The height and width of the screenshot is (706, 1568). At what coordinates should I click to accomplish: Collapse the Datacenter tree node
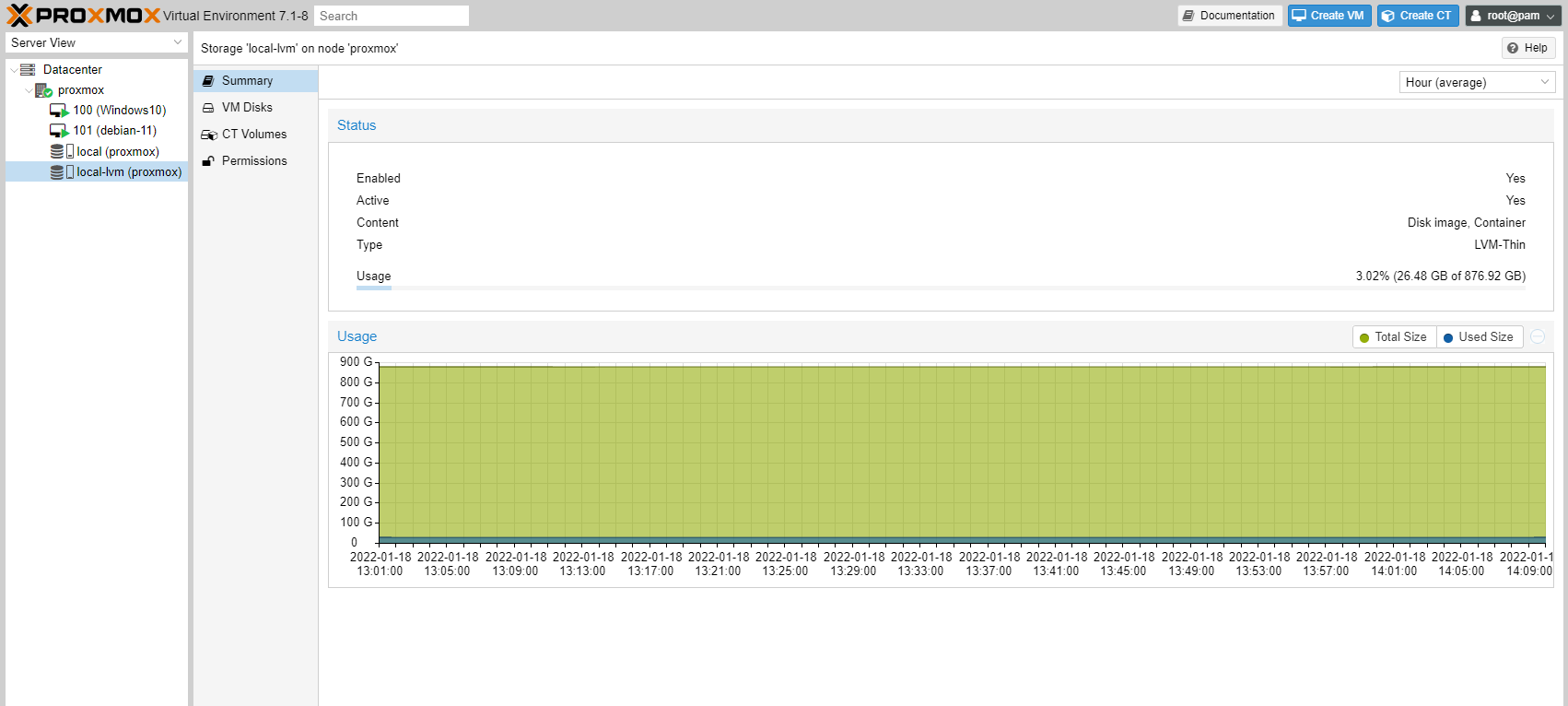click(x=13, y=70)
